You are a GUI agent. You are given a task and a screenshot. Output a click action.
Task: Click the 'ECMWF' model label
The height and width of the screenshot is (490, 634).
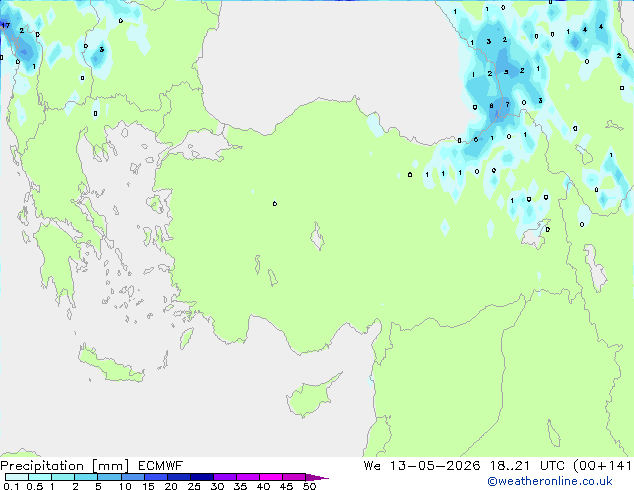(x=161, y=466)
